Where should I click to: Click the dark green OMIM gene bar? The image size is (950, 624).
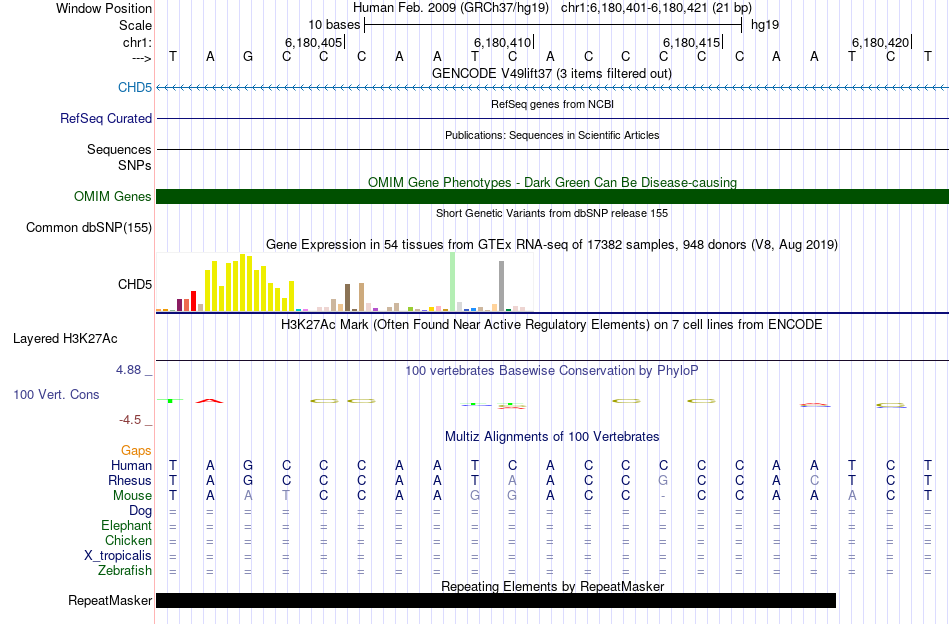coord(552,196)
